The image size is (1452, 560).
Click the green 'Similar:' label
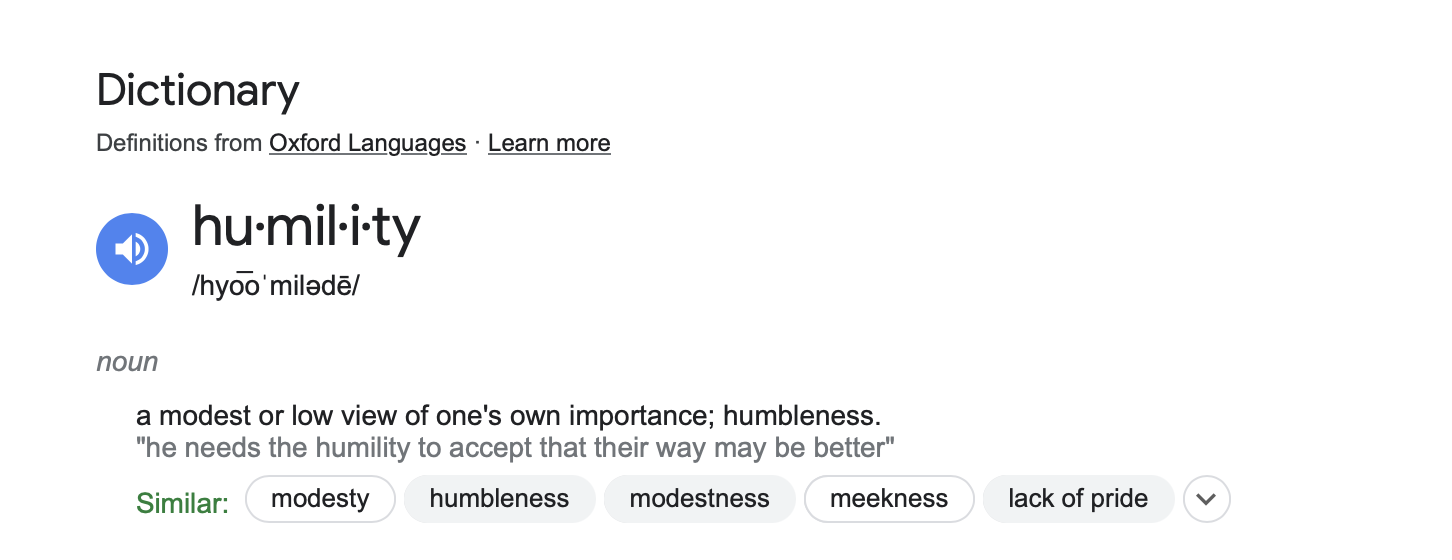coord(182,502)
